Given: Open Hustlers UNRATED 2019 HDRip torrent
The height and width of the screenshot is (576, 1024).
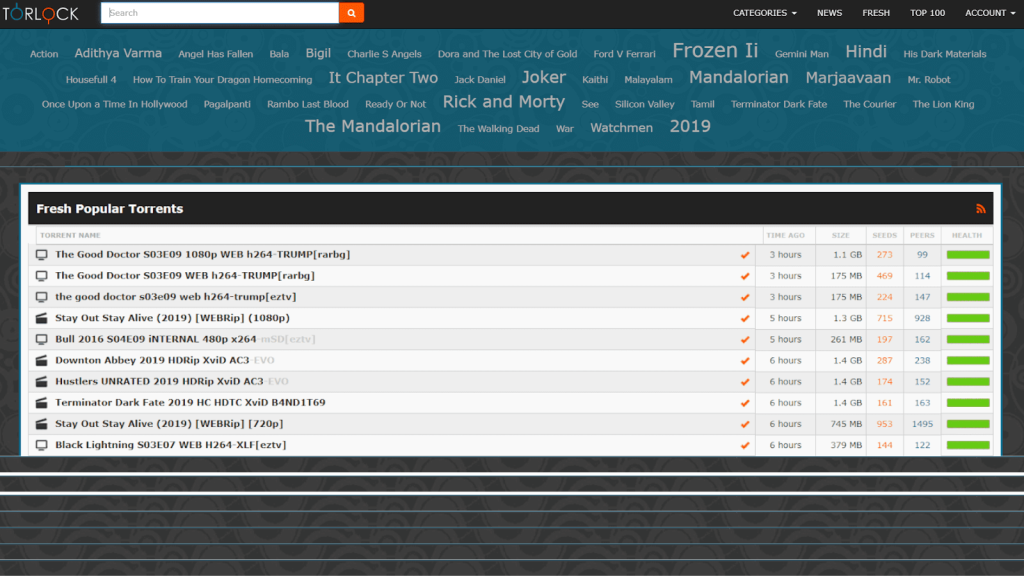Looking at the screenshot, I should point(172,381).
